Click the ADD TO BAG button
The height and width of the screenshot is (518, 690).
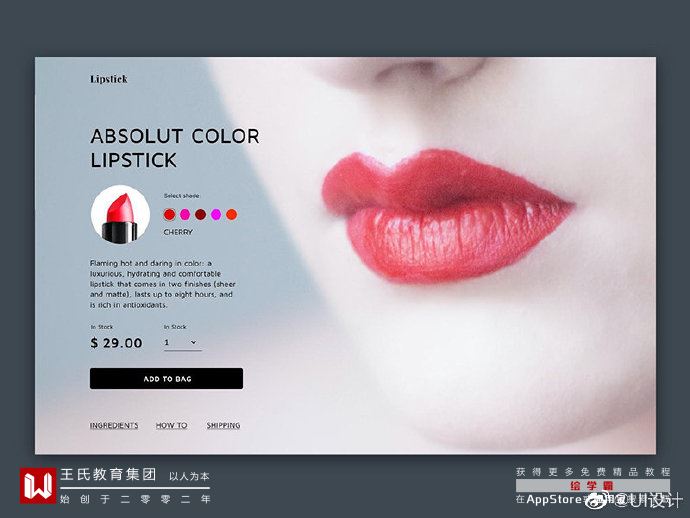(166, 378)
